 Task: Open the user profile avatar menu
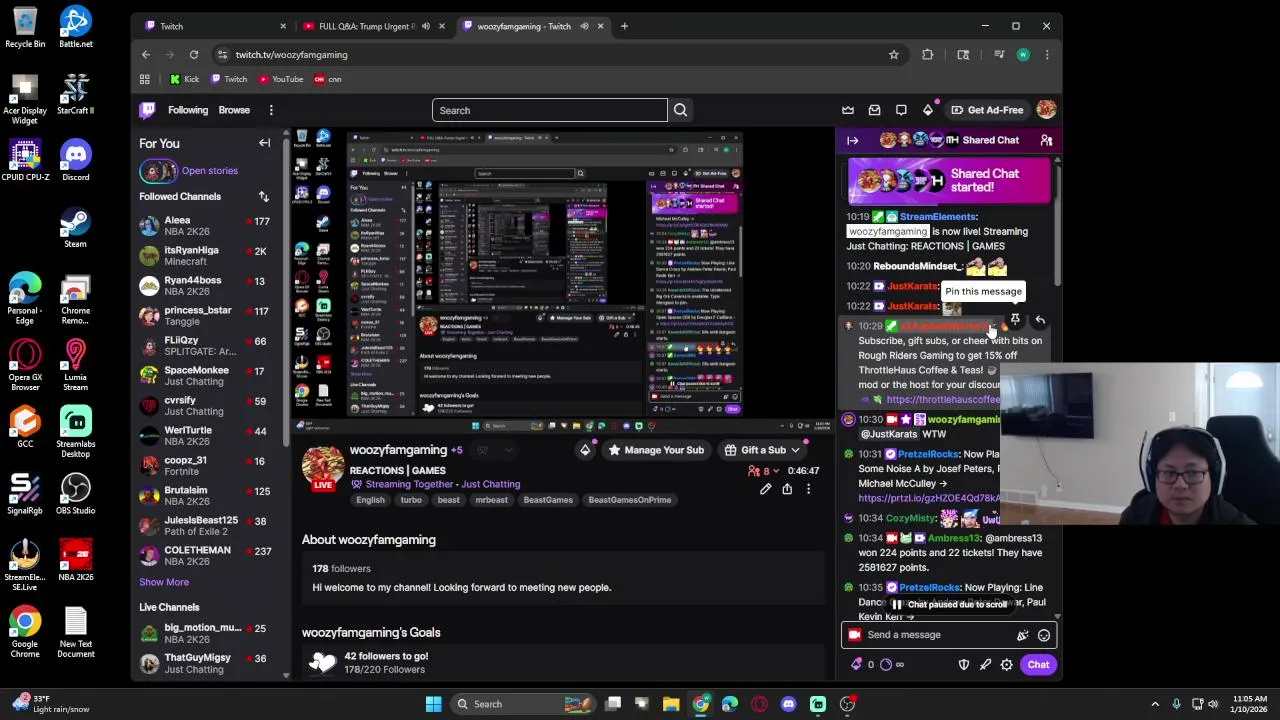(1046, 110)
